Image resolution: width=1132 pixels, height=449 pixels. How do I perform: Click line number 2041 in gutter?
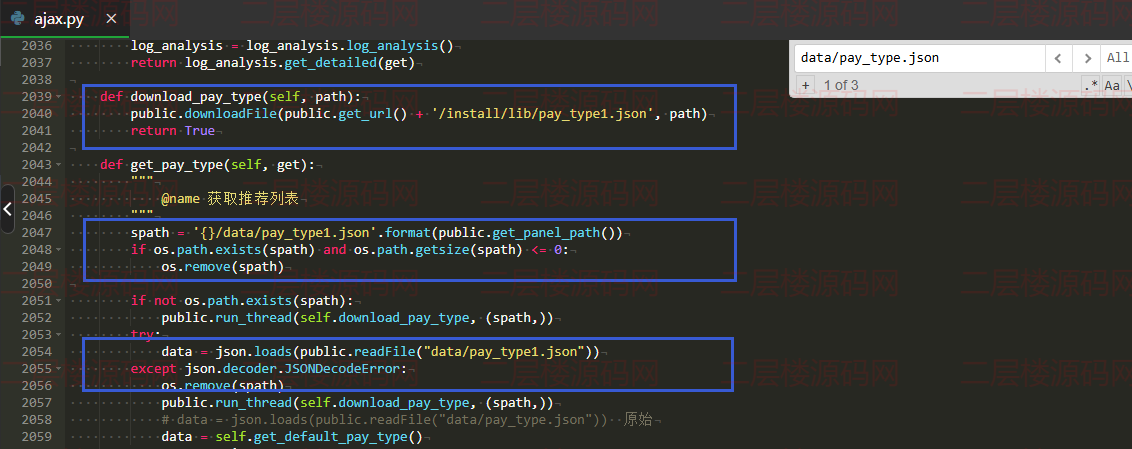tap(37, 131)
